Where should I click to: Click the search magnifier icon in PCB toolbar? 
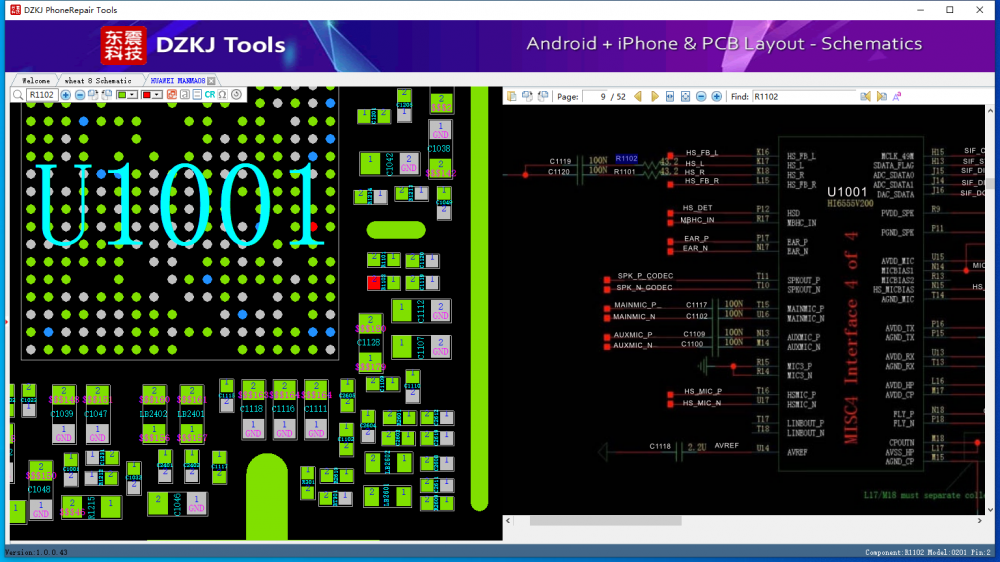18,95
